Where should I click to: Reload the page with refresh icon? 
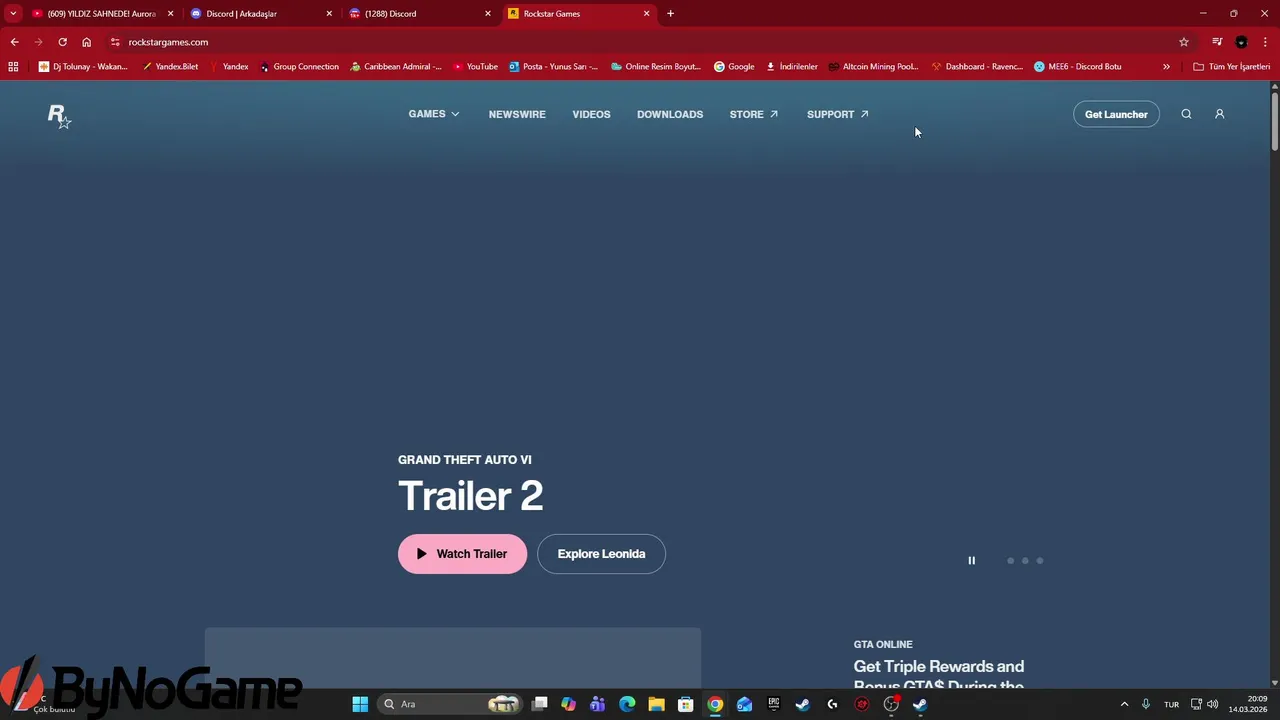(x=62, y=42)
